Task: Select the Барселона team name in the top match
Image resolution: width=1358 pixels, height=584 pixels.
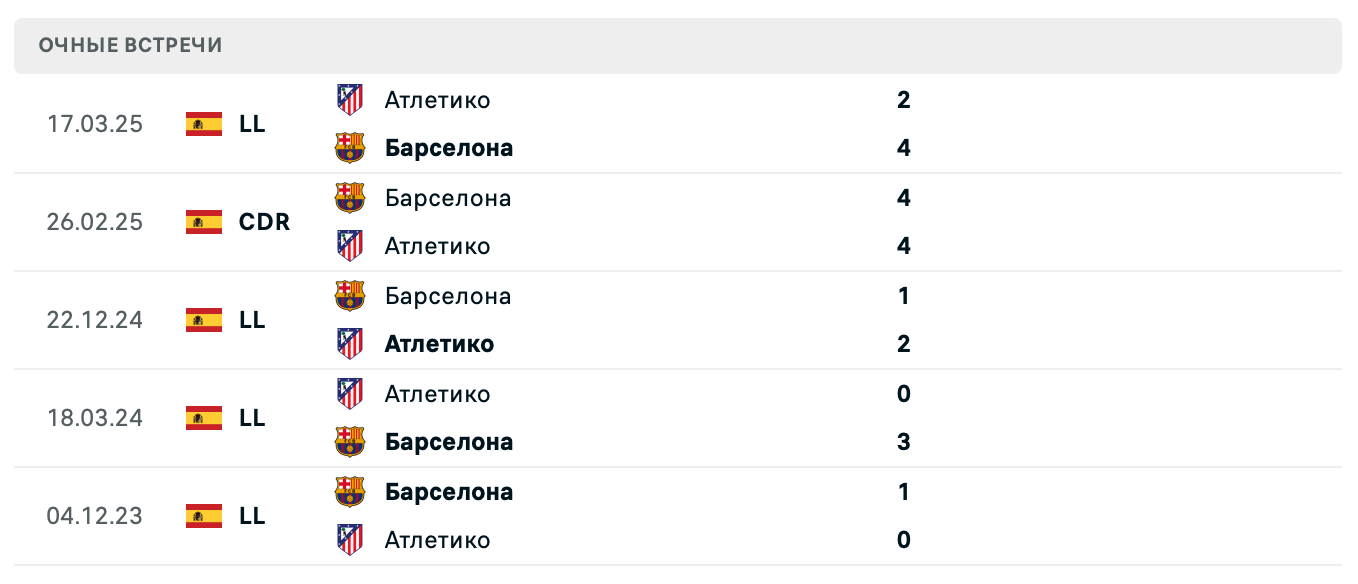Action: point(449,148)
